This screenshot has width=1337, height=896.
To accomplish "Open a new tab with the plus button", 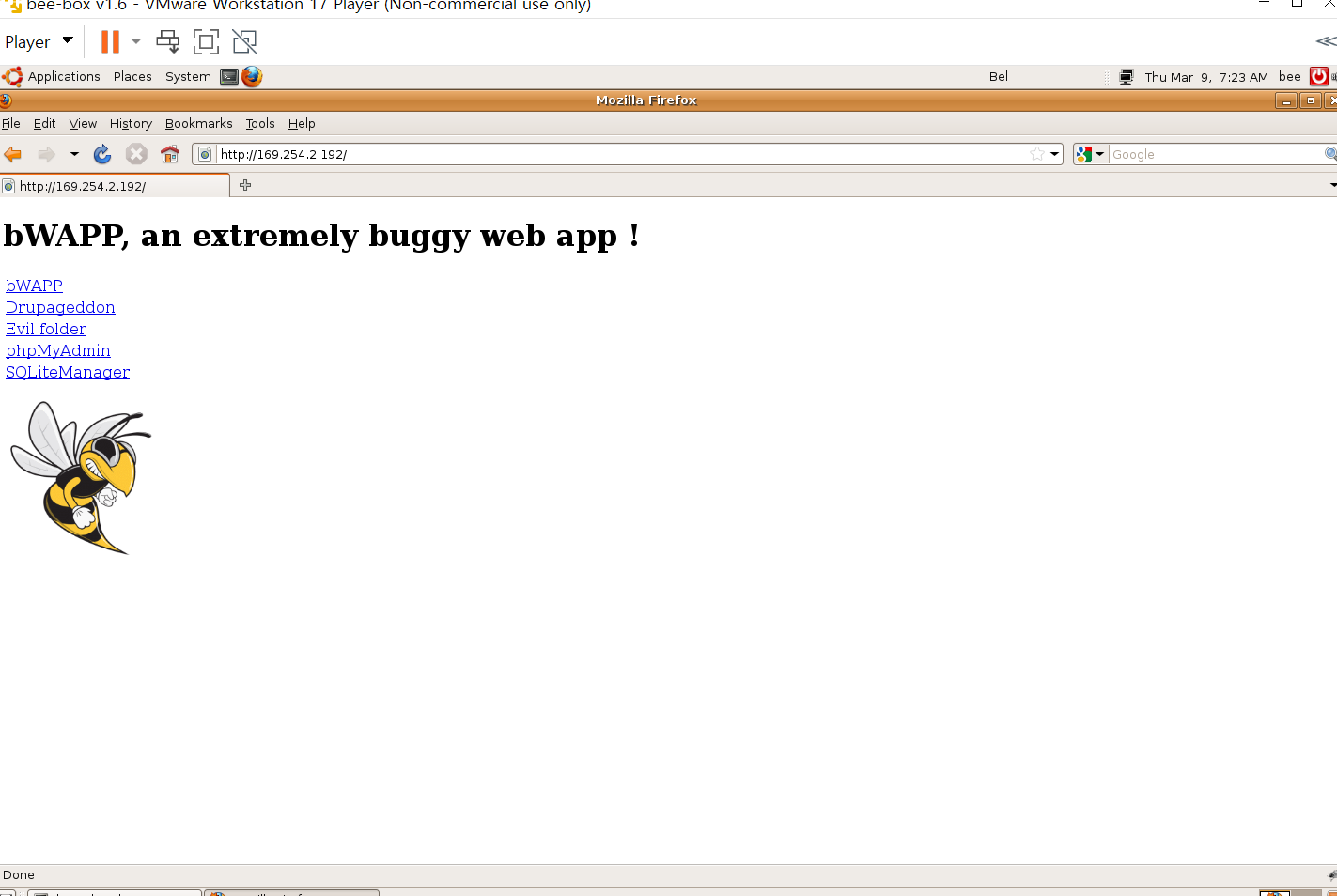I will point(245,185).
